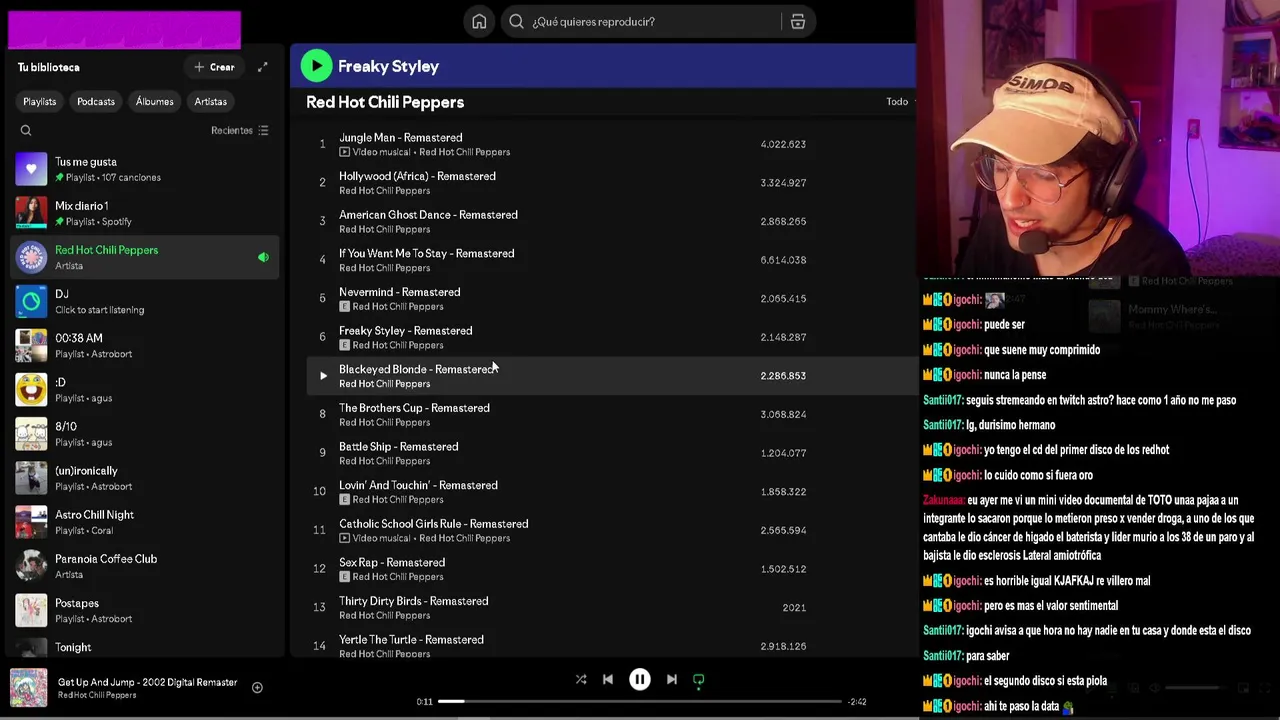Filter library by Álbumes
Viewport: 1280px width, 720px height.
[x=154, y=101]
